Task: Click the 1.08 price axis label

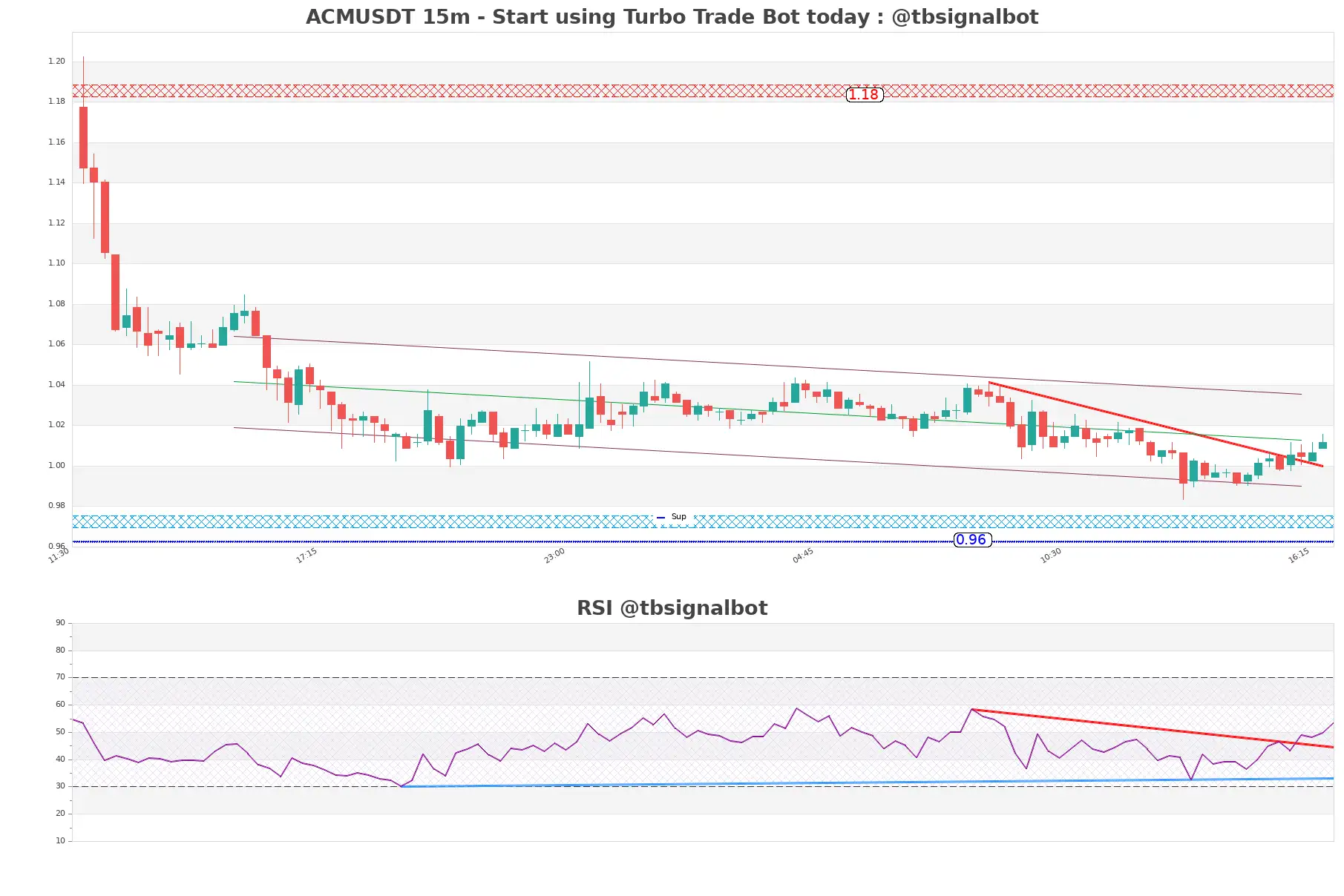Action: coord(56,304)
